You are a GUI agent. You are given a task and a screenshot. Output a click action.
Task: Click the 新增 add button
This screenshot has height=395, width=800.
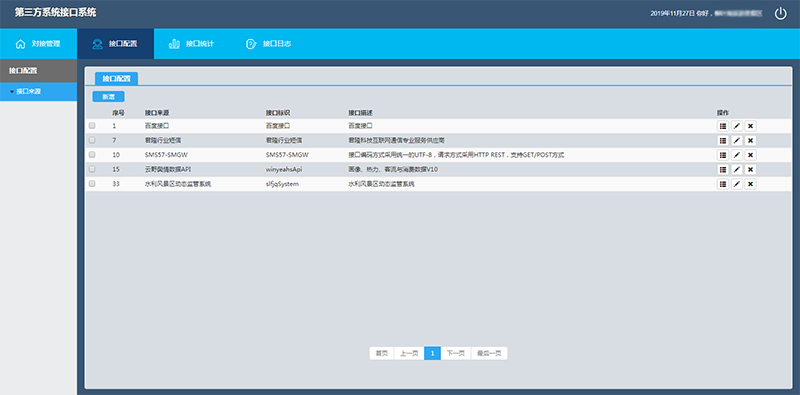pyautogui.click(x=108, y=96)
